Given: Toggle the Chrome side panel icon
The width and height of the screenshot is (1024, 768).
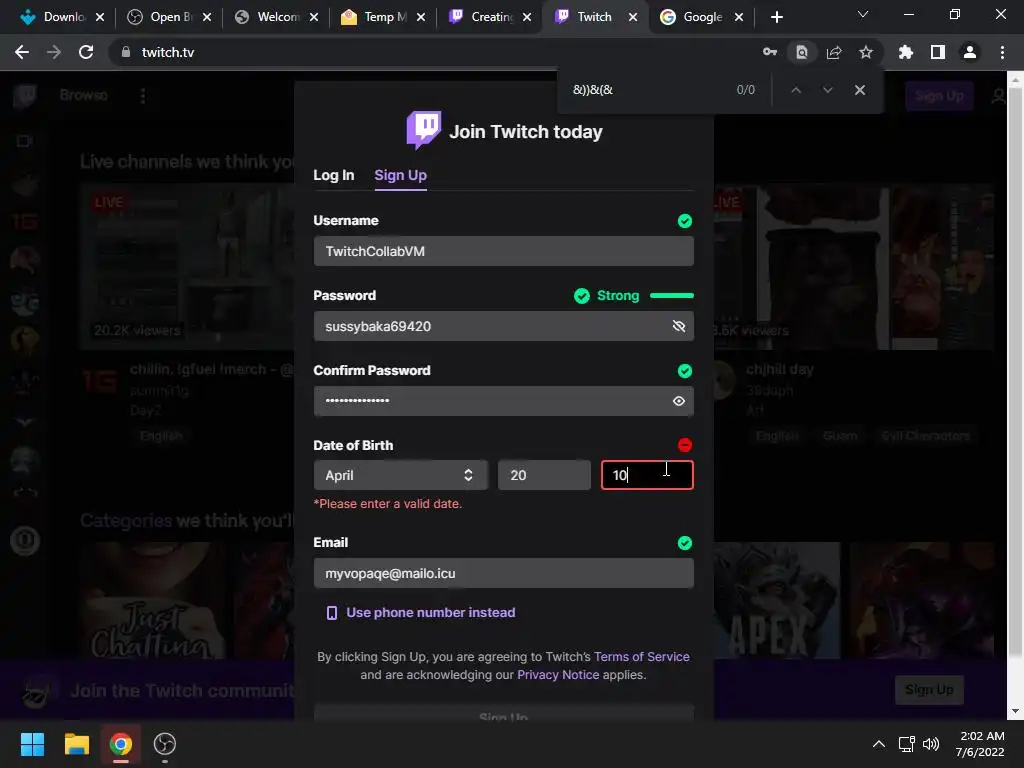Looking at the screenshot, I should click(x=938, y=52).
